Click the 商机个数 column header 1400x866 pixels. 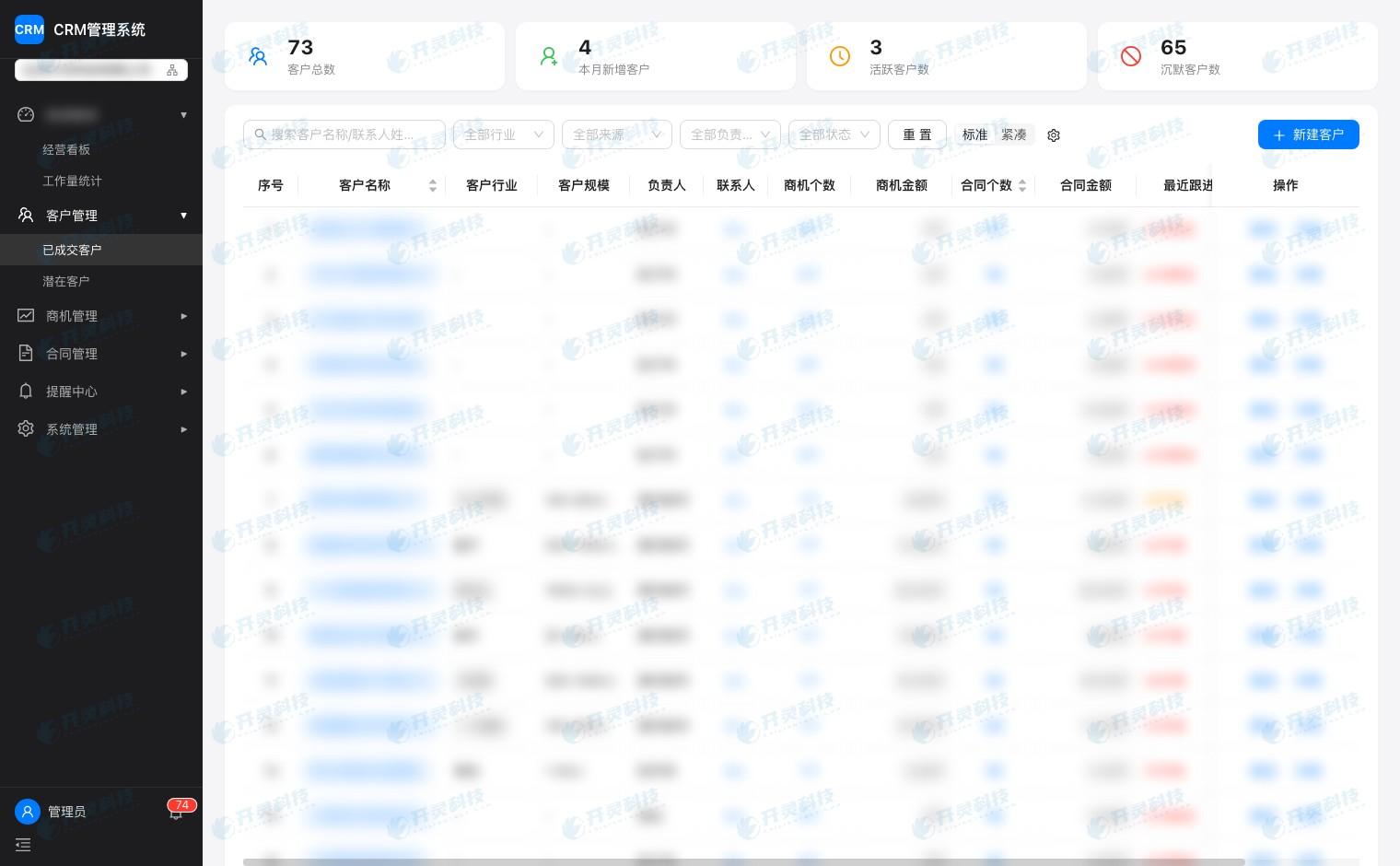810,185
